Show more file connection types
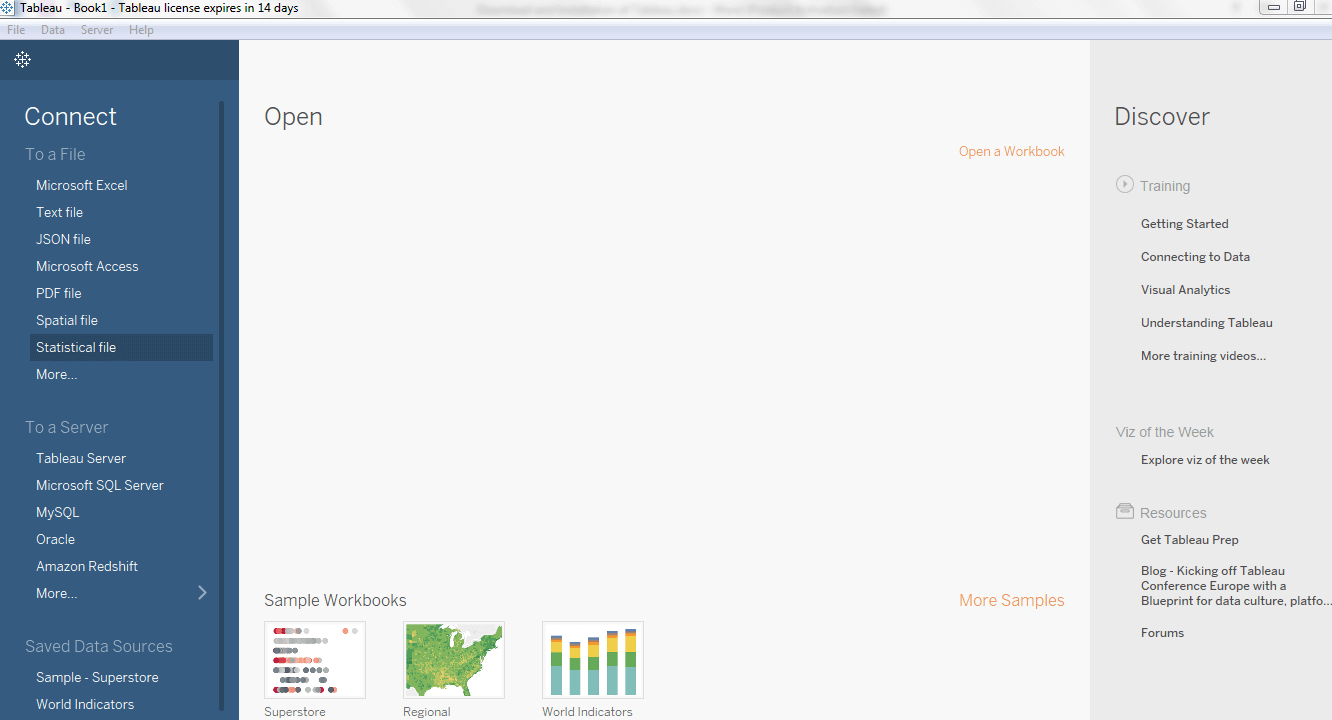The width and height of the screenshot is (1332, 720). pyautogui.click(x=56, y=374)
